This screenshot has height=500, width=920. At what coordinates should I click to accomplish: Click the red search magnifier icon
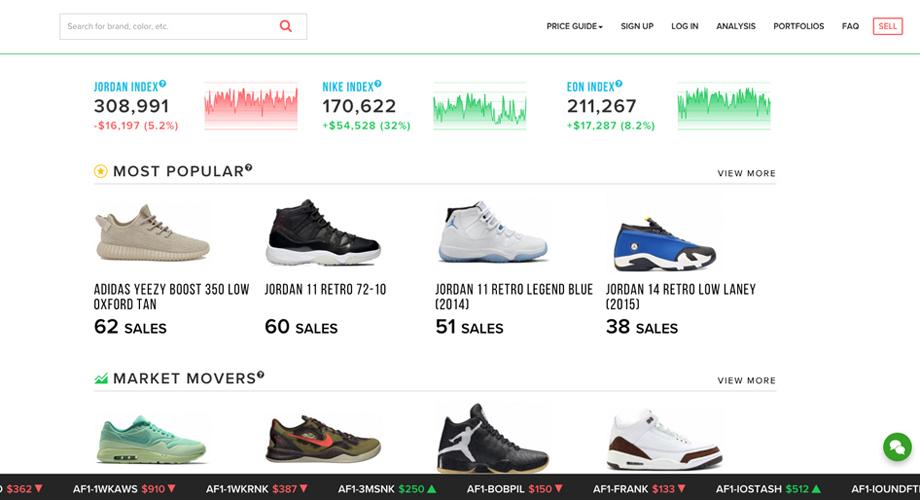pyautogui.click(x=286, y=26)
